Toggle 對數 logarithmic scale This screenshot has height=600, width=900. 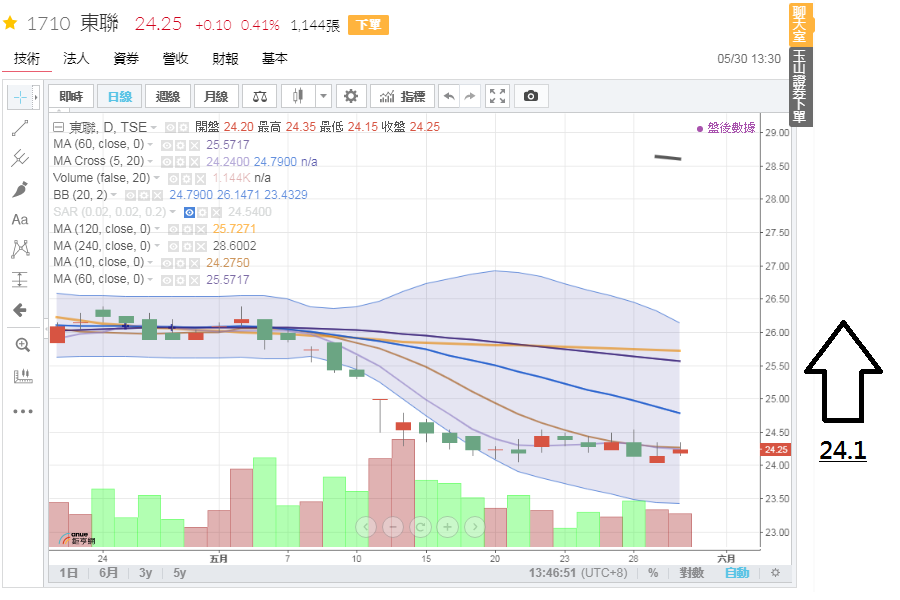pyautogui.click(x=692, y=572)
